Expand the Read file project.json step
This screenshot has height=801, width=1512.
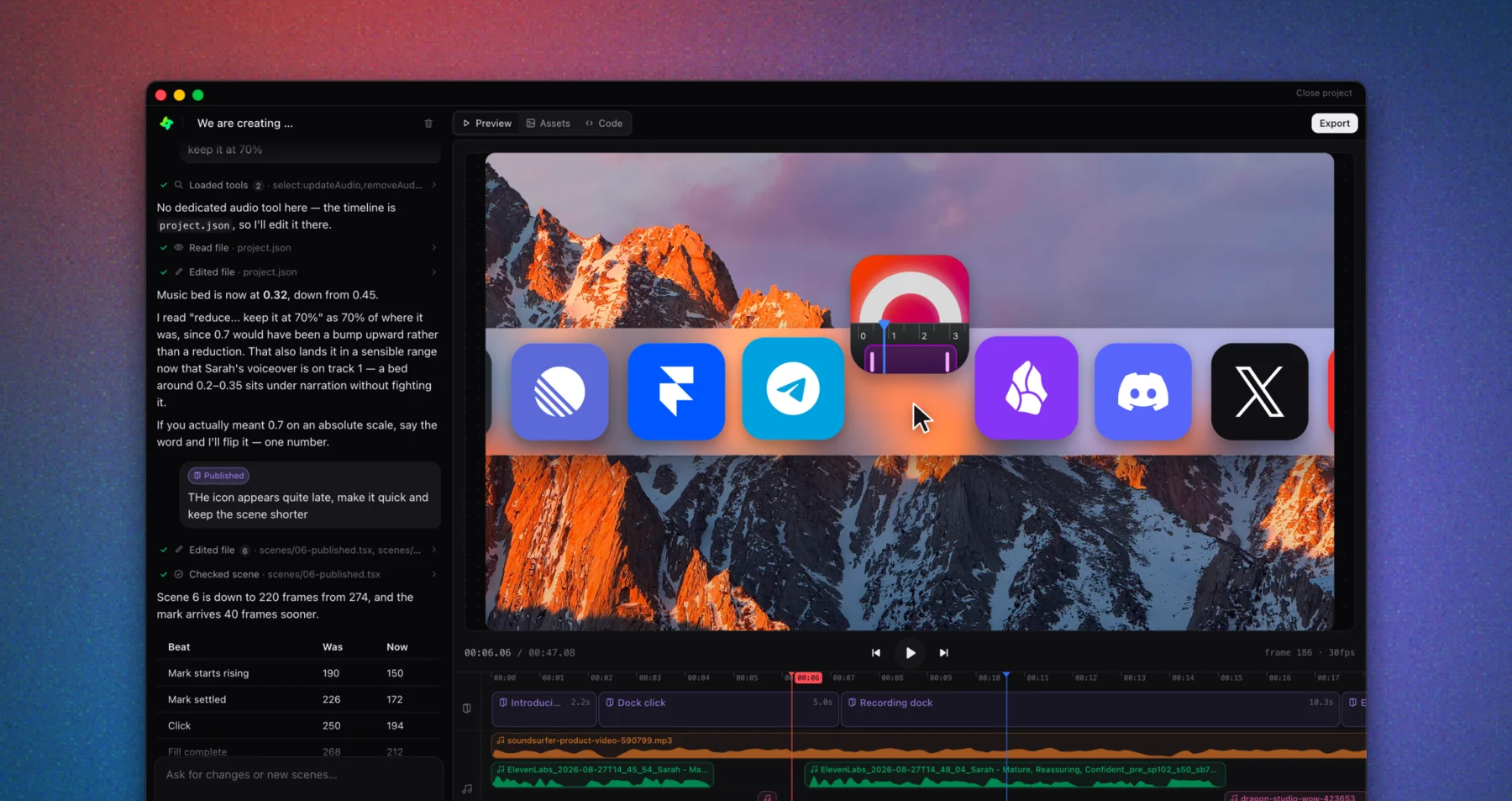(x=298, y=248)
